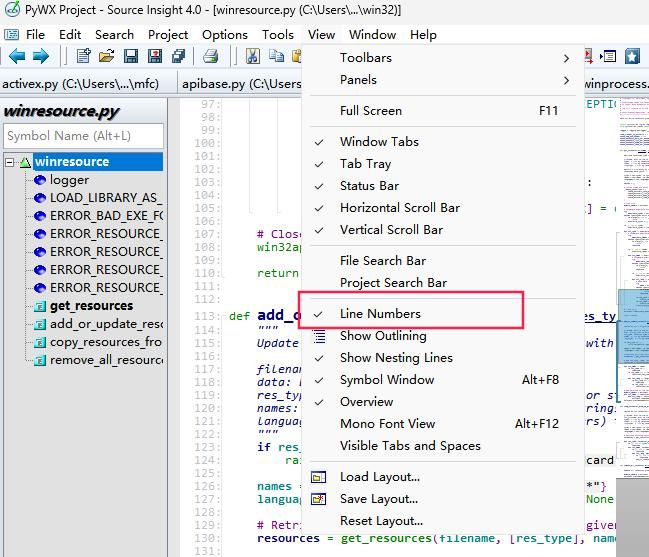This screenshot has width=649, height=557.
Task: Select Mono Font View entry
Action: click(x=443, y=424)
